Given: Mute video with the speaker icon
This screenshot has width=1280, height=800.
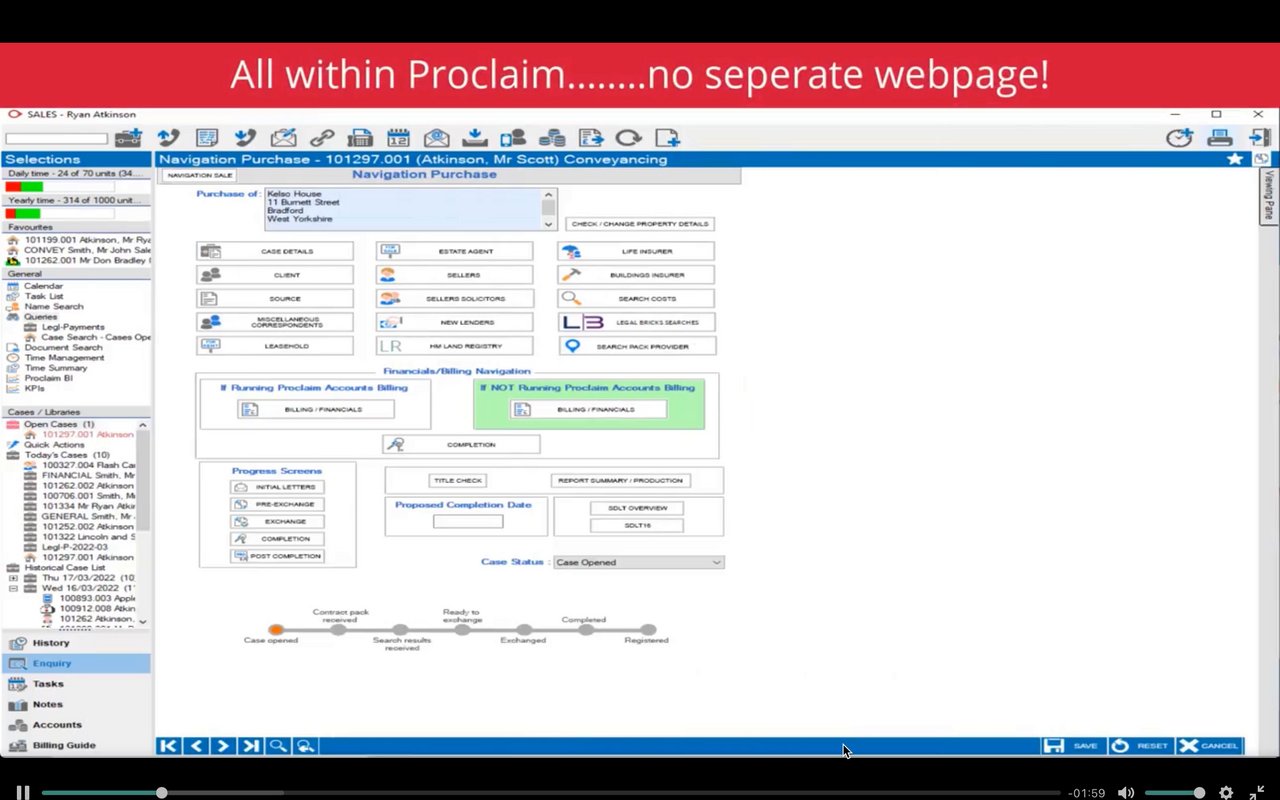Looking at the screenshot, I should (1125, 793).
